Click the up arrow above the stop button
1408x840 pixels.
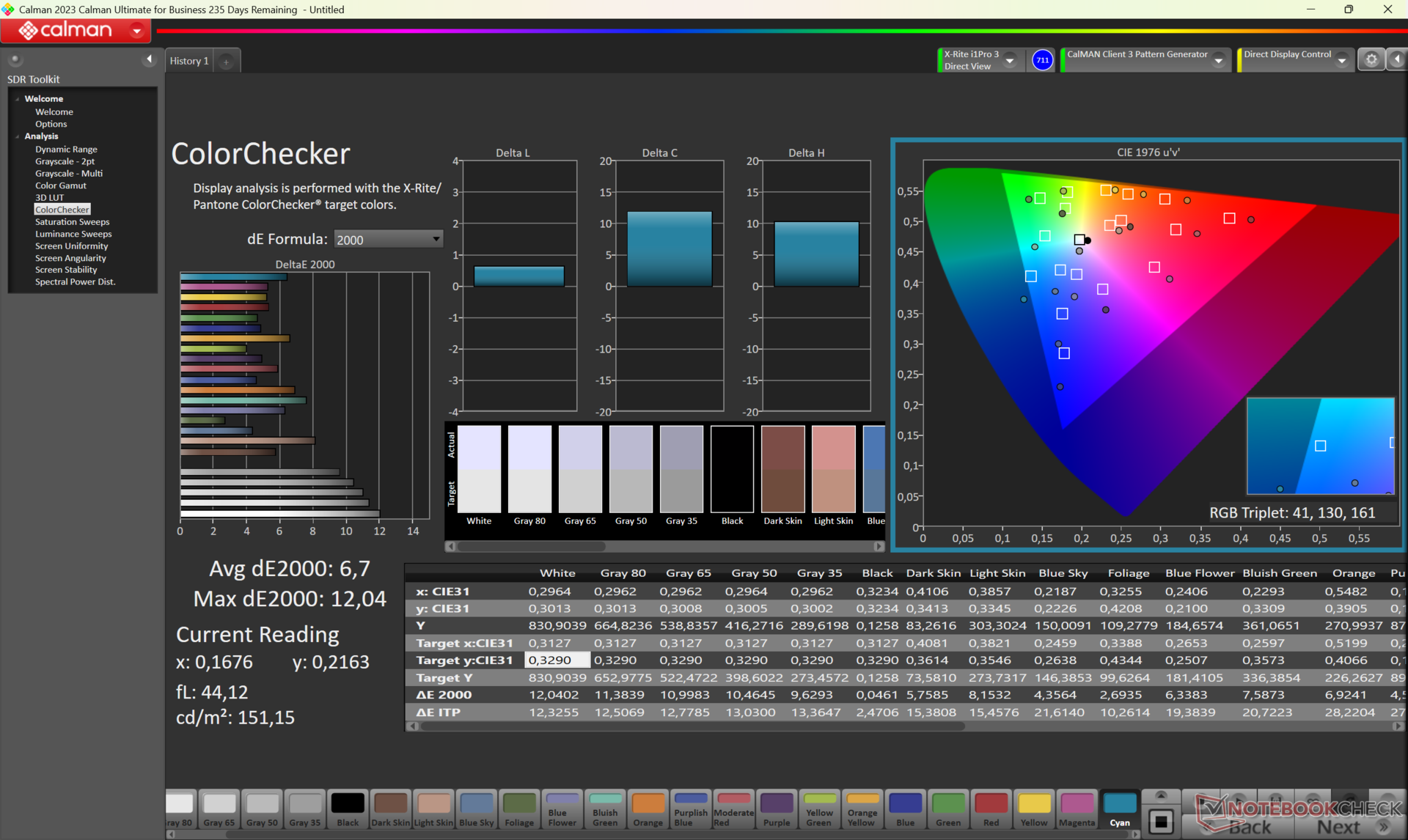tap(1160, 796)
